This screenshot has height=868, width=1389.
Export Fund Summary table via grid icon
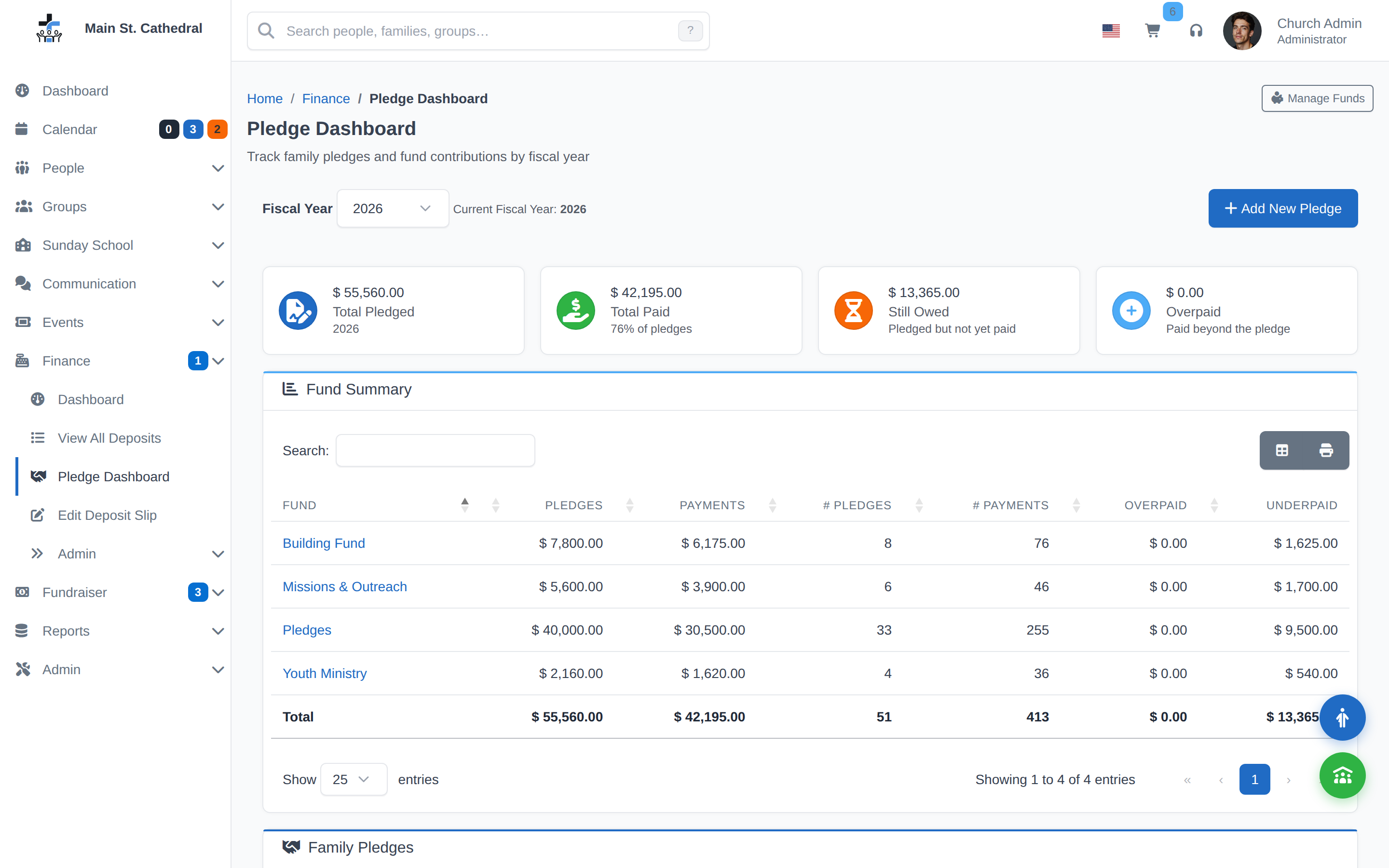pos(1281,451)
